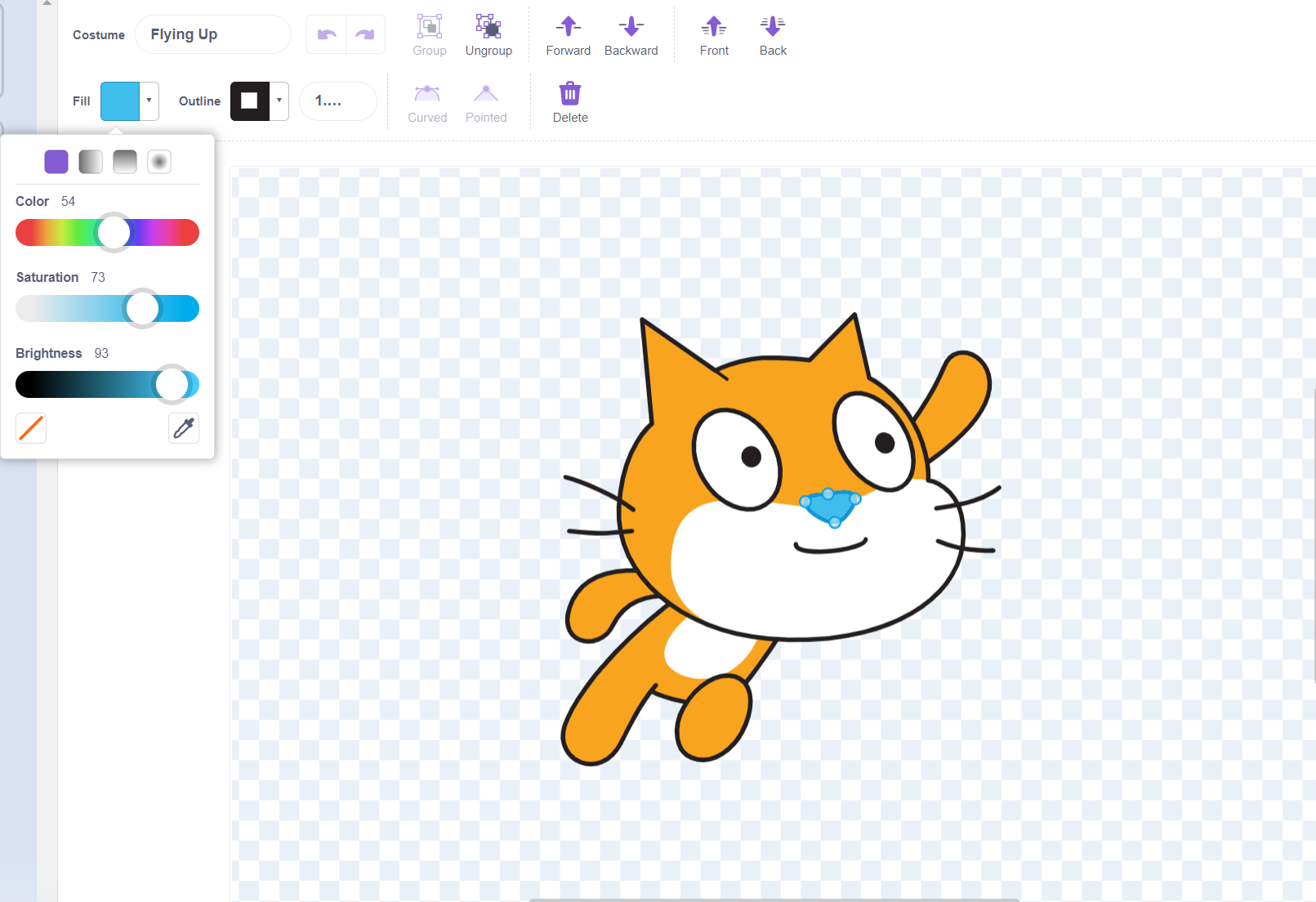
Task: Click the cat's blue nose shape
Action: click(x=831, y=507)
